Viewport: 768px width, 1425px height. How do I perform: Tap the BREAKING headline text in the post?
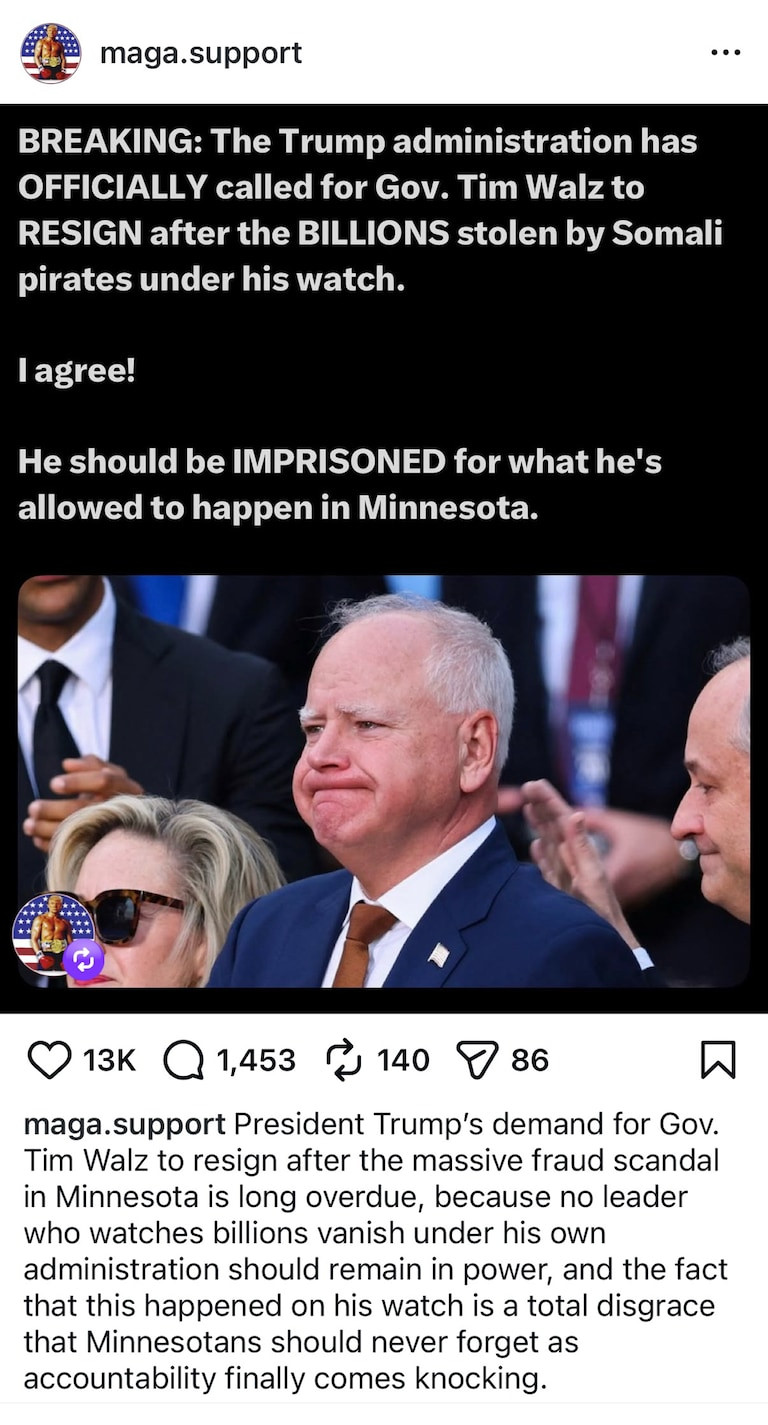pyautogui.click(x=370, y=210)
